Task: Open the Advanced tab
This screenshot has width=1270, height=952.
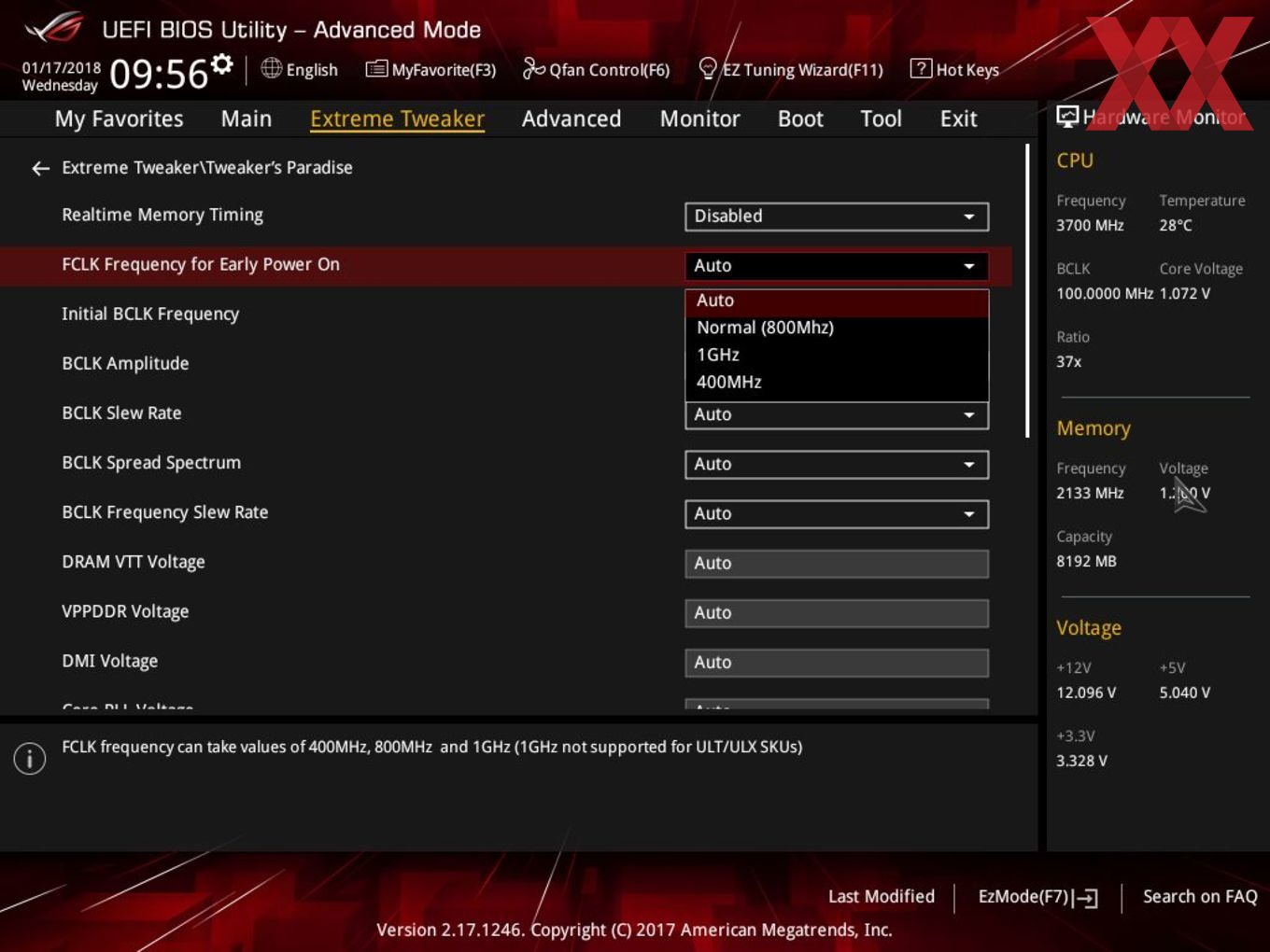Action: point(571,119)
